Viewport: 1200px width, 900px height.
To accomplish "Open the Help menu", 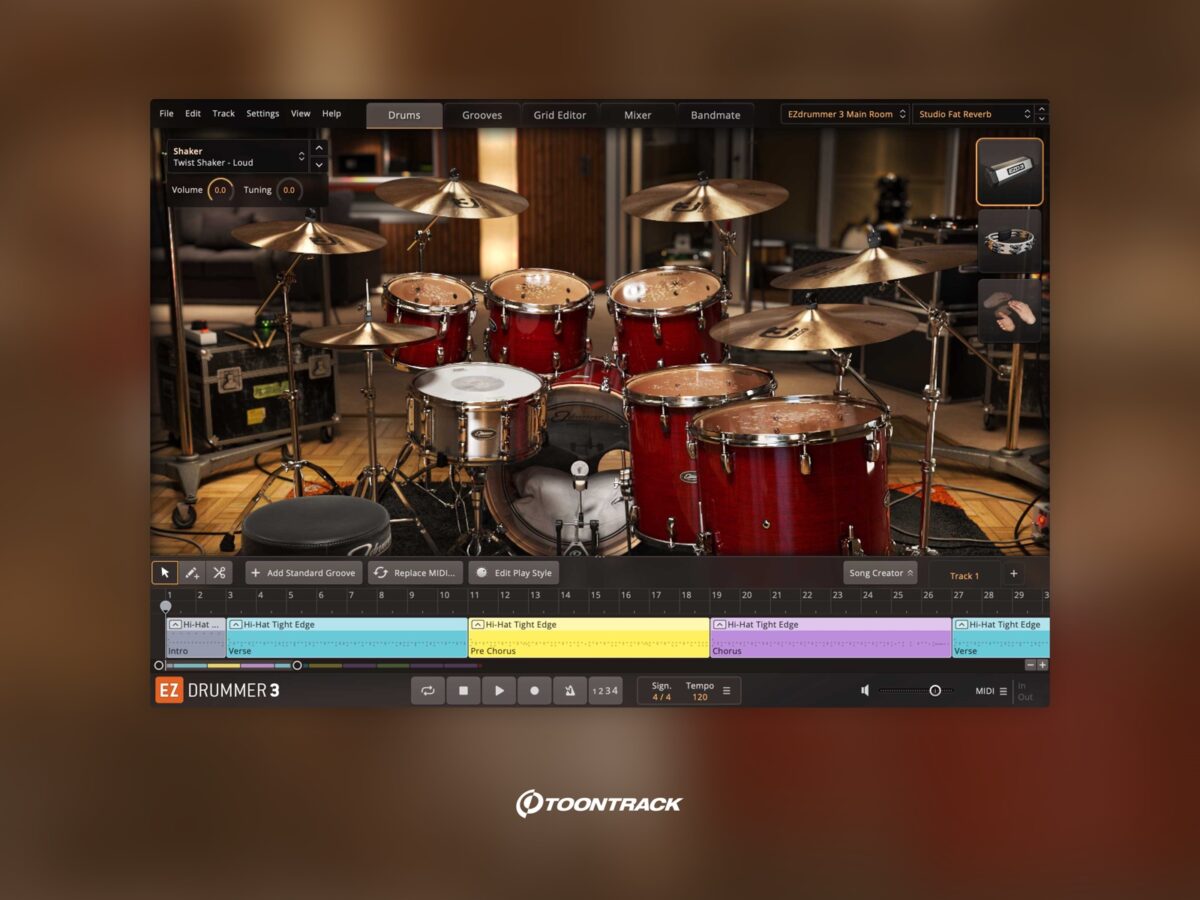I will tap(331, 114).
